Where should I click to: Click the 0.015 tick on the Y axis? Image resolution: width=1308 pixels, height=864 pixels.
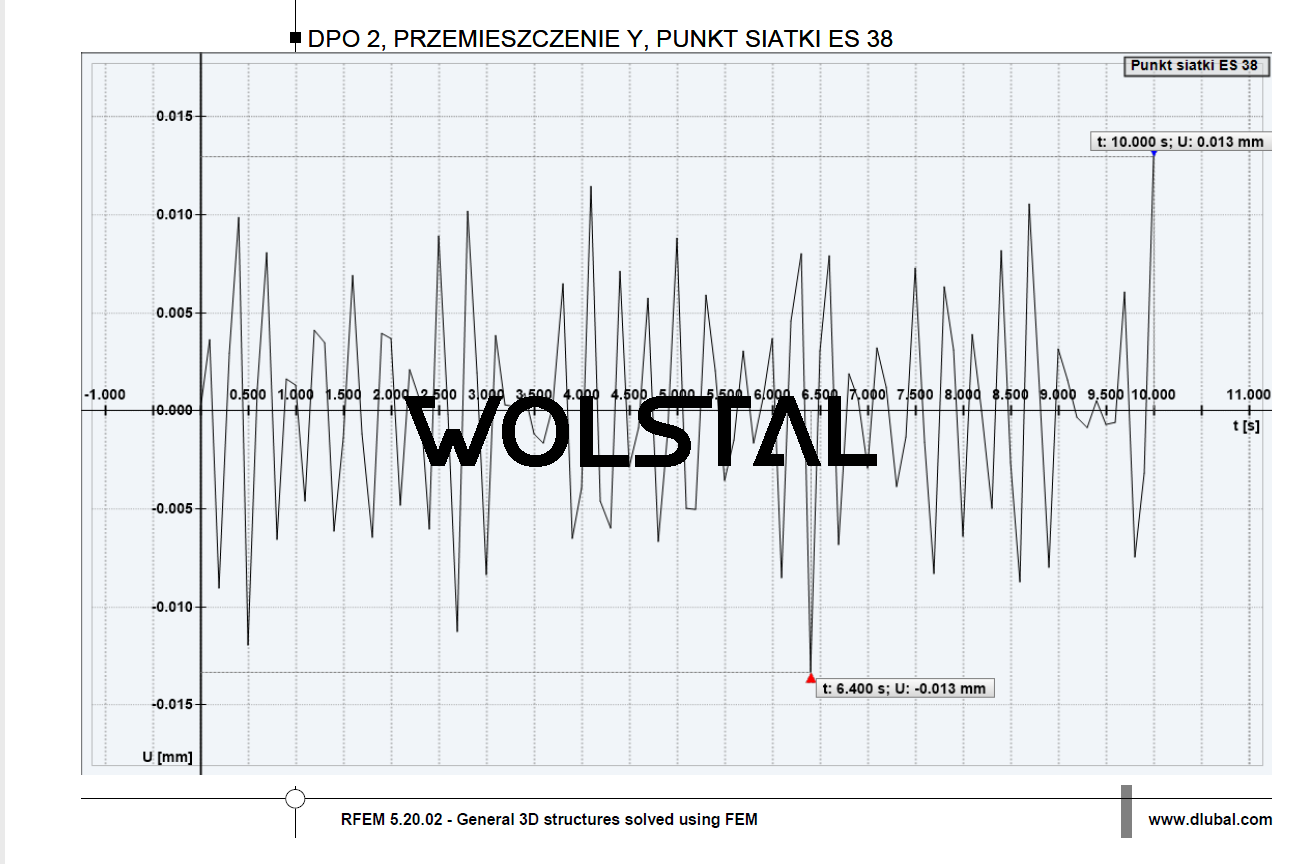175,117
